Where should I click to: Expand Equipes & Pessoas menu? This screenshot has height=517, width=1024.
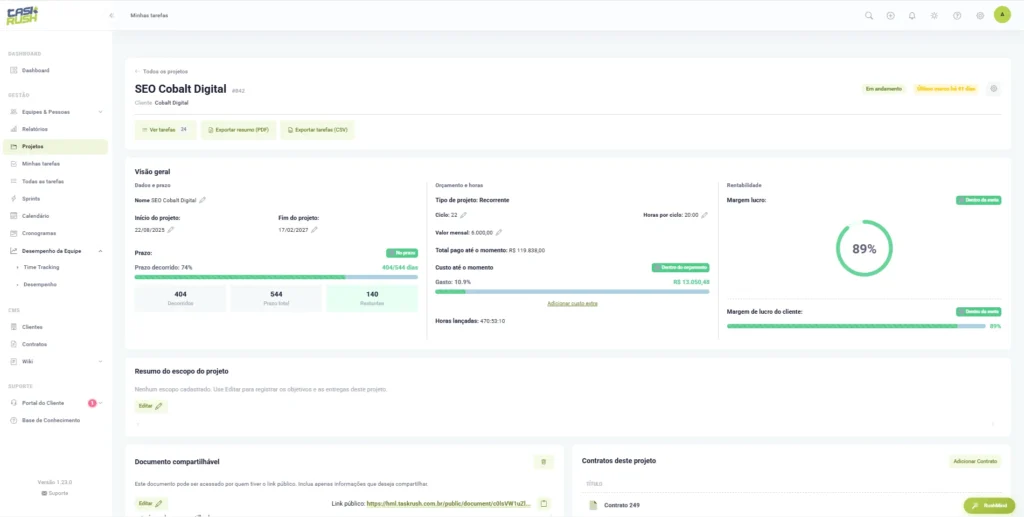click(56, 112)
